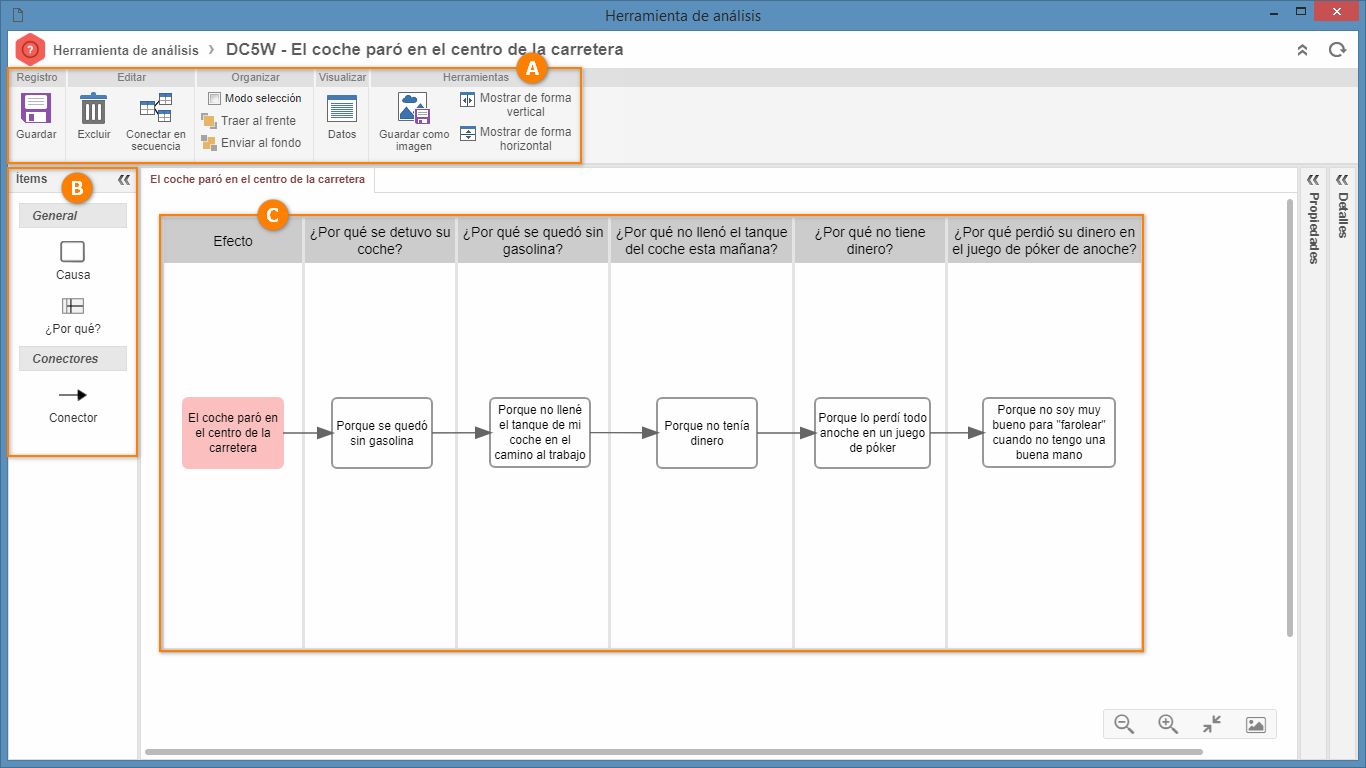The height and width of the screenshot is (768, 1366).
Task: Select the Porque no soy muy bueno box
Action: [1049, 433]
